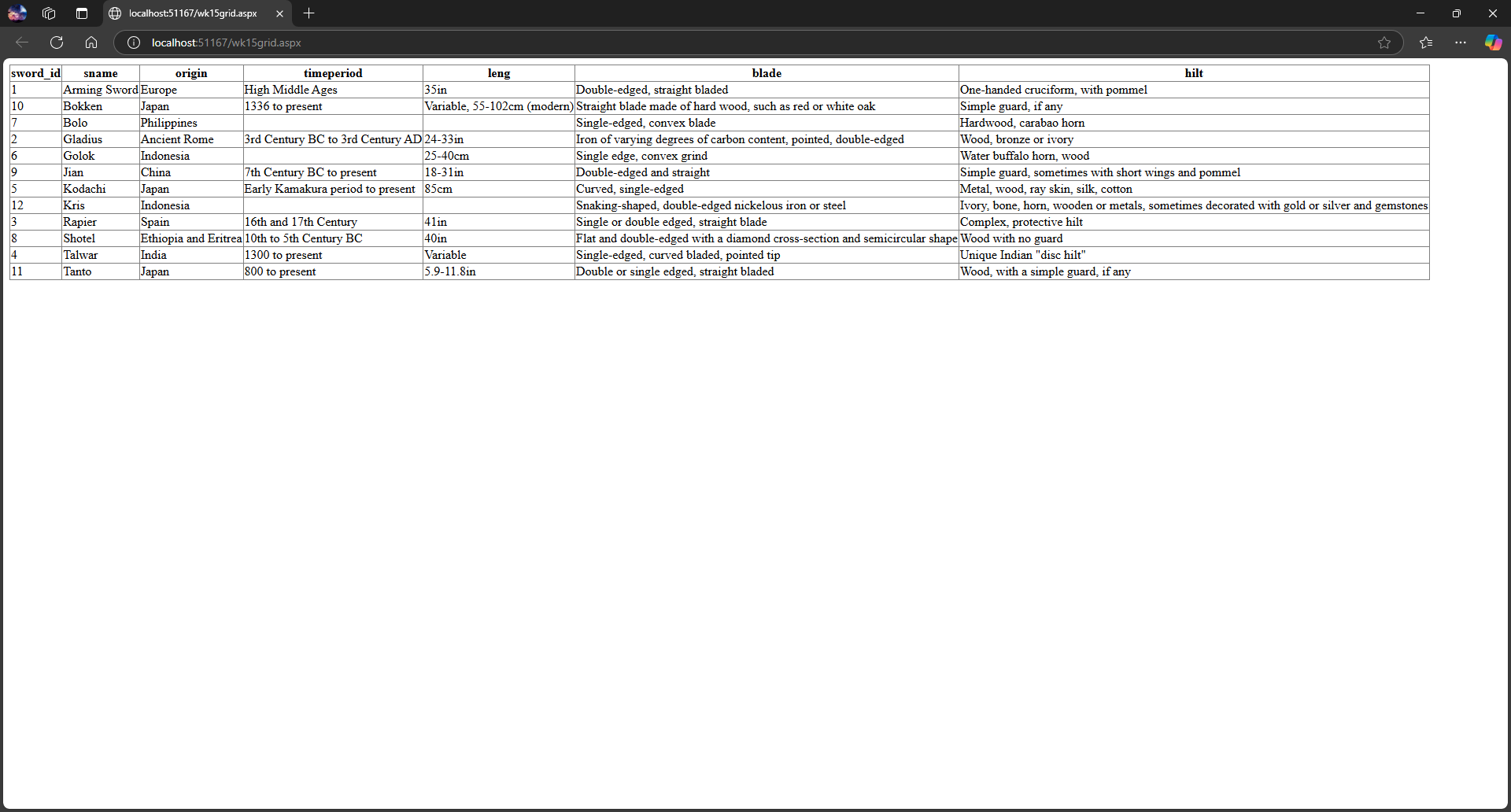Add this page to favorites star icon
1511x812 pixels.
click(x=1384, y=42)
